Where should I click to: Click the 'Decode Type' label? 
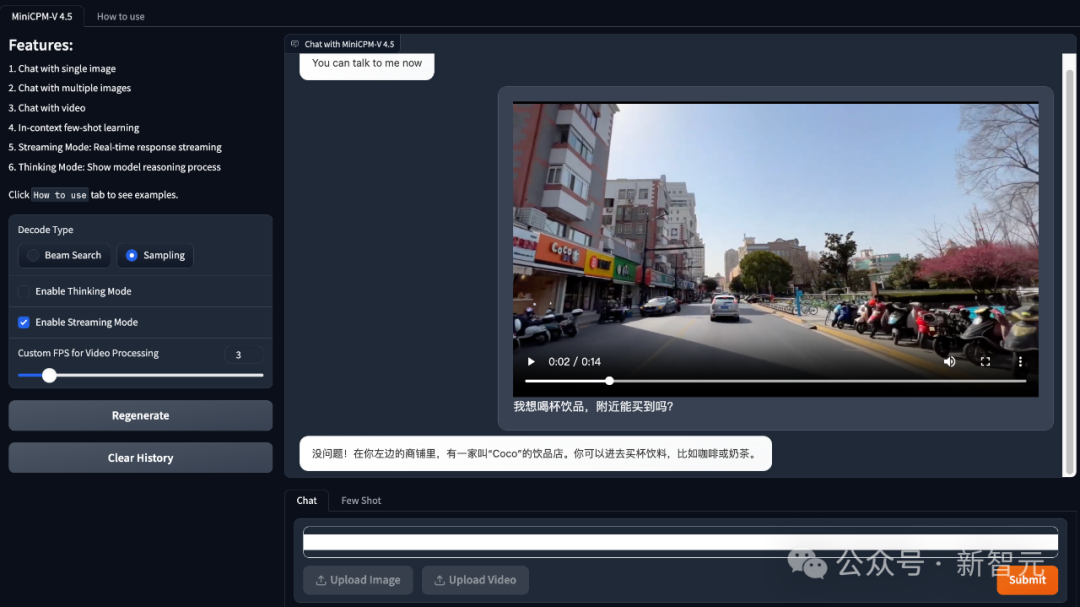[45, 229]
